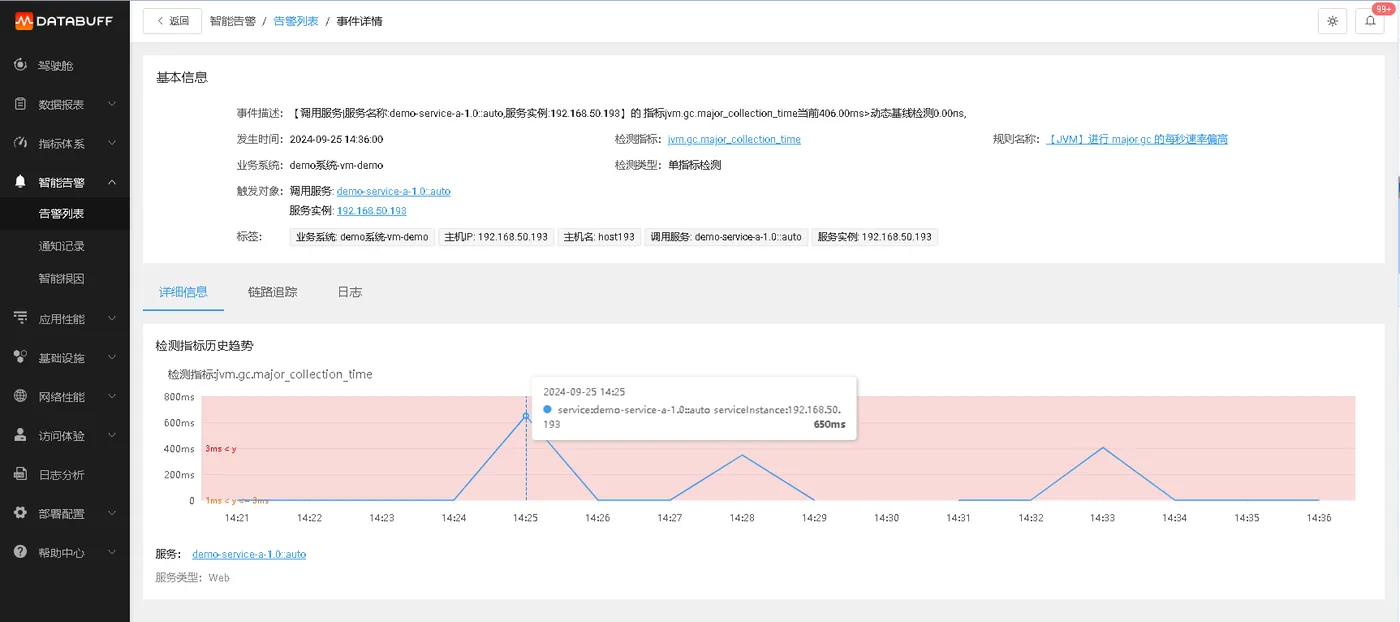
Task: Click the 智能告警 bell icon in sidebar
Action: 20,182
